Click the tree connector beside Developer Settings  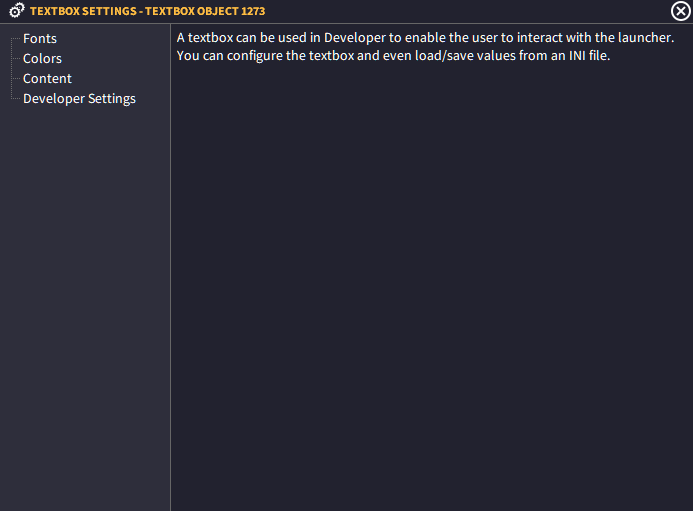point(16,99)
